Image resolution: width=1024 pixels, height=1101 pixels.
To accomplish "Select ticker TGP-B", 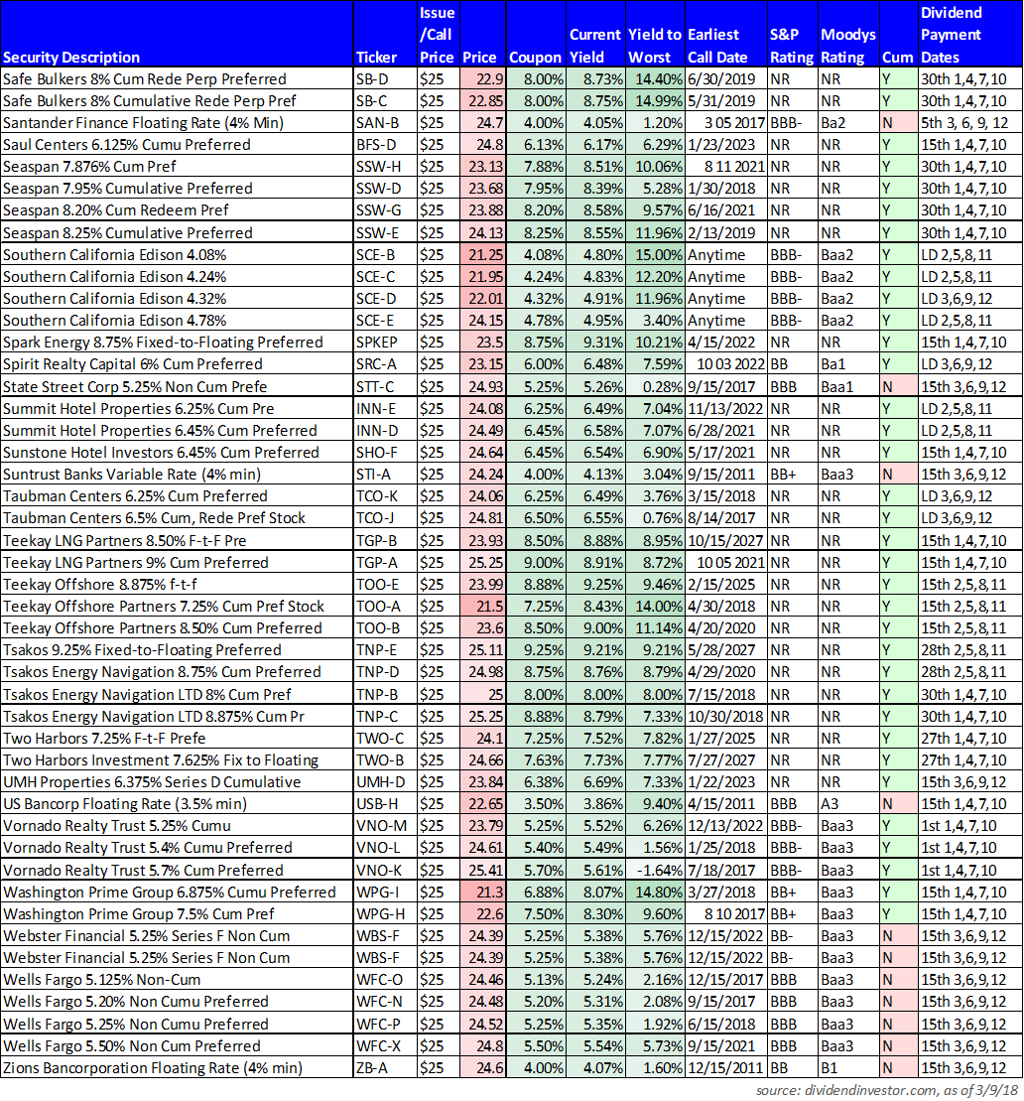I will point(385,540).
